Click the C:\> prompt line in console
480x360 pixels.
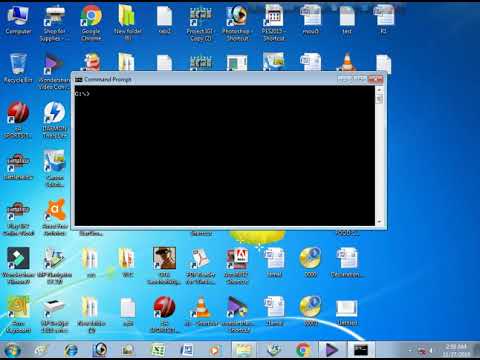pyautogui.click(x=82, y=94)
